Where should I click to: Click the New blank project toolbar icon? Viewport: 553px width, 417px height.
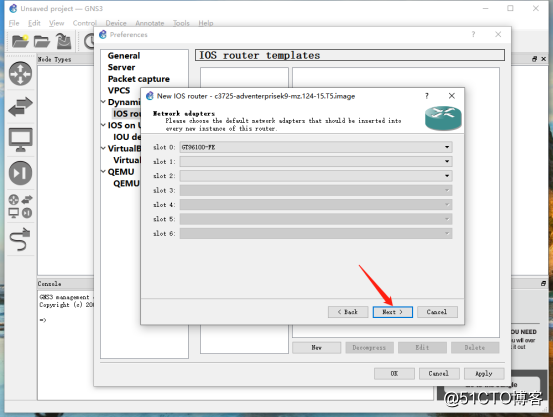(20, 41)
